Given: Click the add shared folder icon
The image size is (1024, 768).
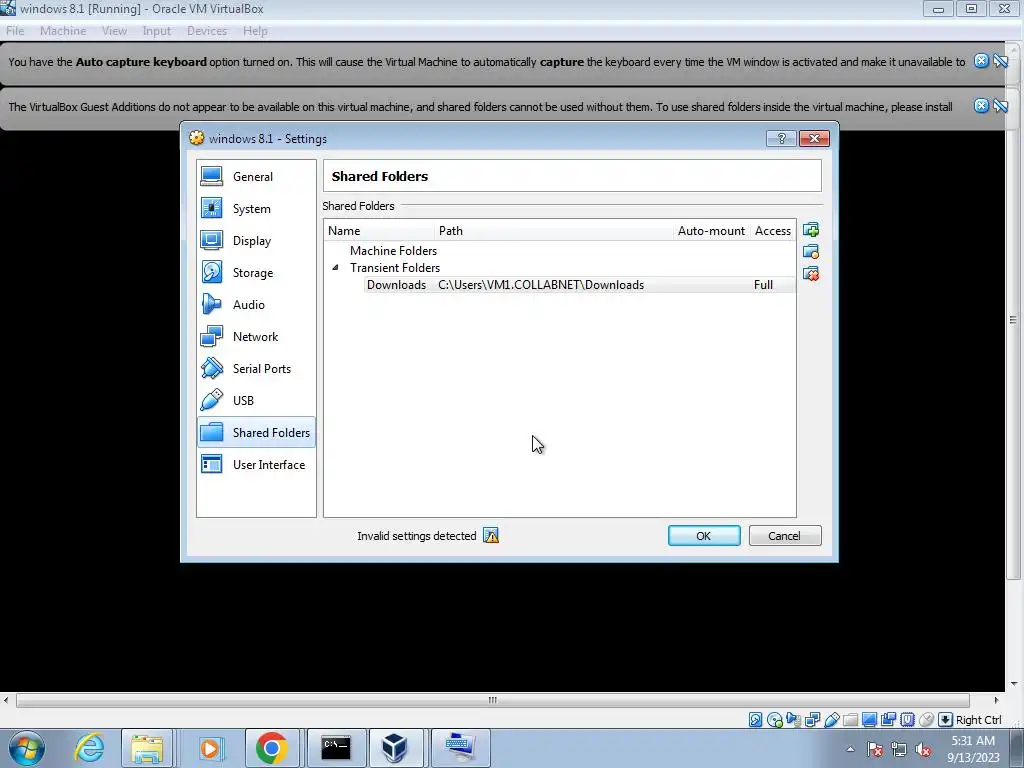Looking at the screenshot, I should click(810, 230).
